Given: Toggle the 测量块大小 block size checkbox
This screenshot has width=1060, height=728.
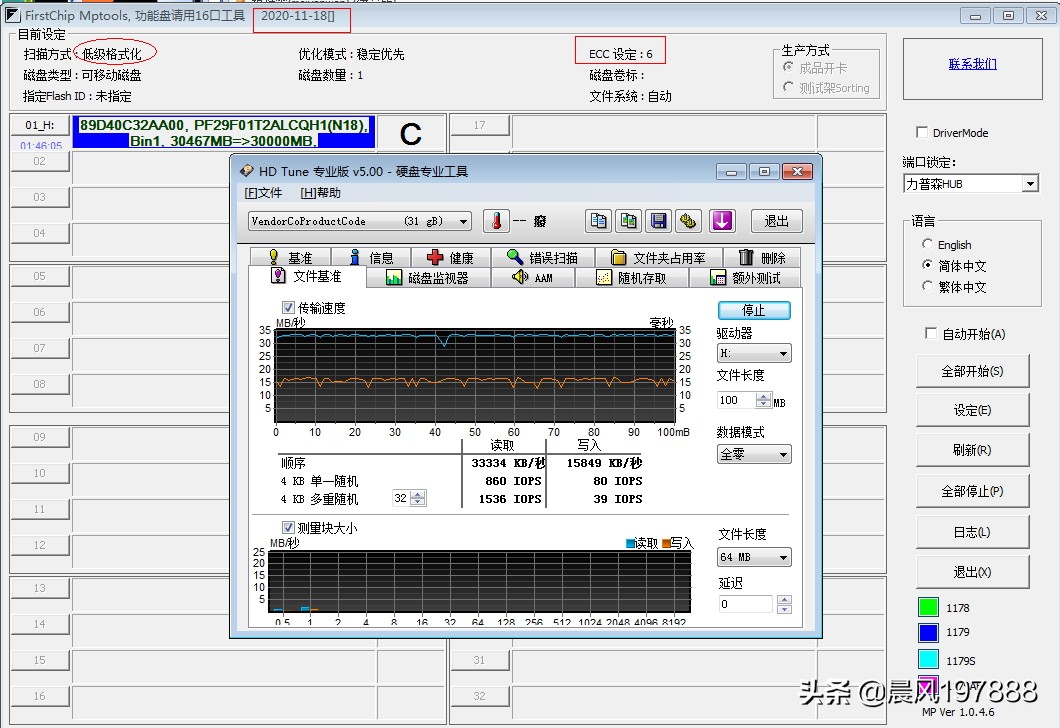Looking at the screenshot, I should [x=288, y=527].
